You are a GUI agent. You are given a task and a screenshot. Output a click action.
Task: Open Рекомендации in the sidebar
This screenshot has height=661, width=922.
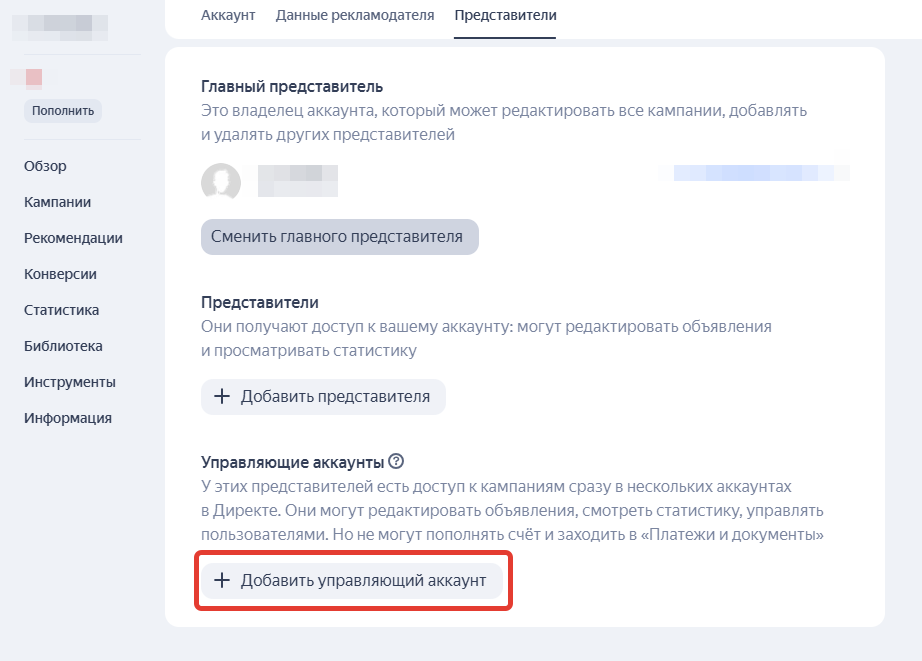(x=65, y=238)
